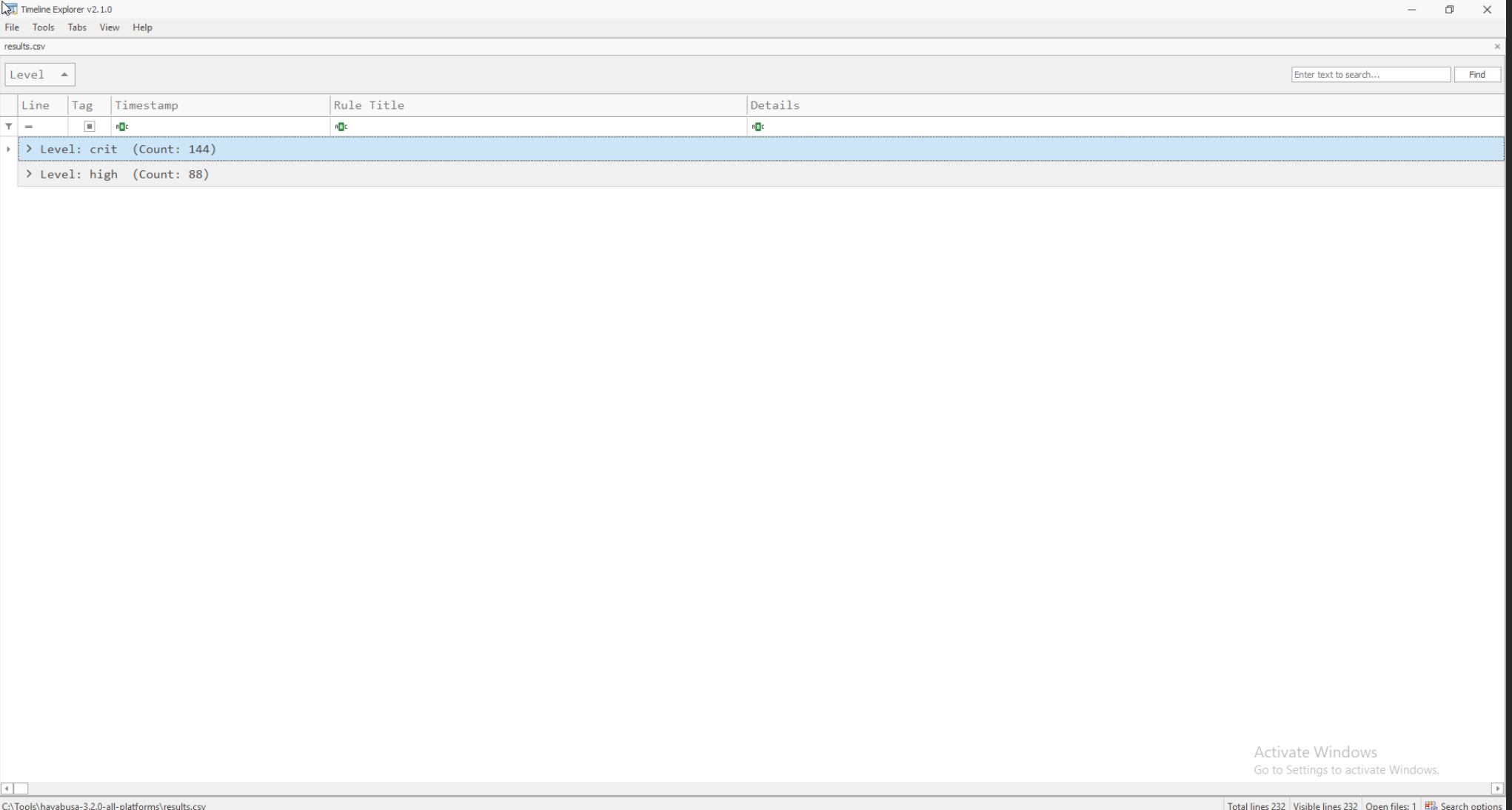Open the File menu

(12, 27)
